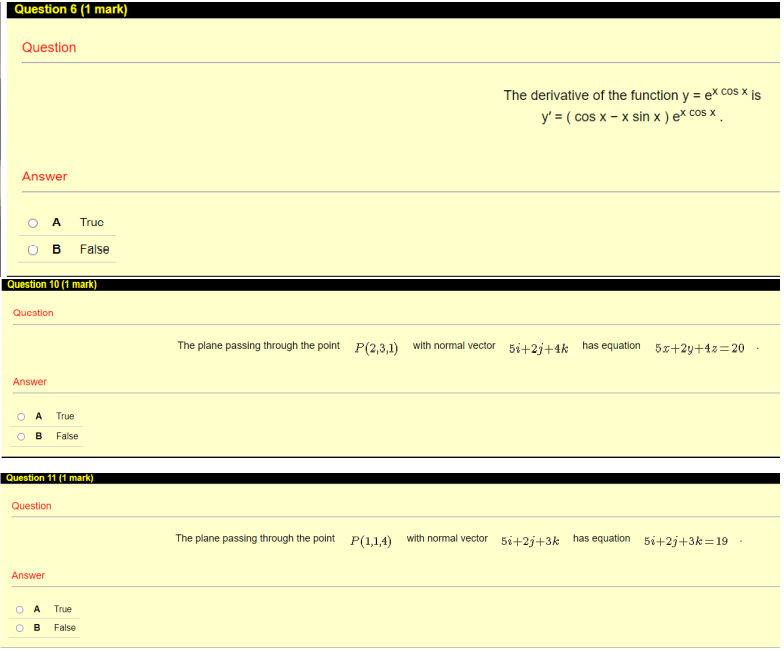Click the 'True' label in Question 6
Viewport: 784px width, 650px height.
tap(92, 222)
